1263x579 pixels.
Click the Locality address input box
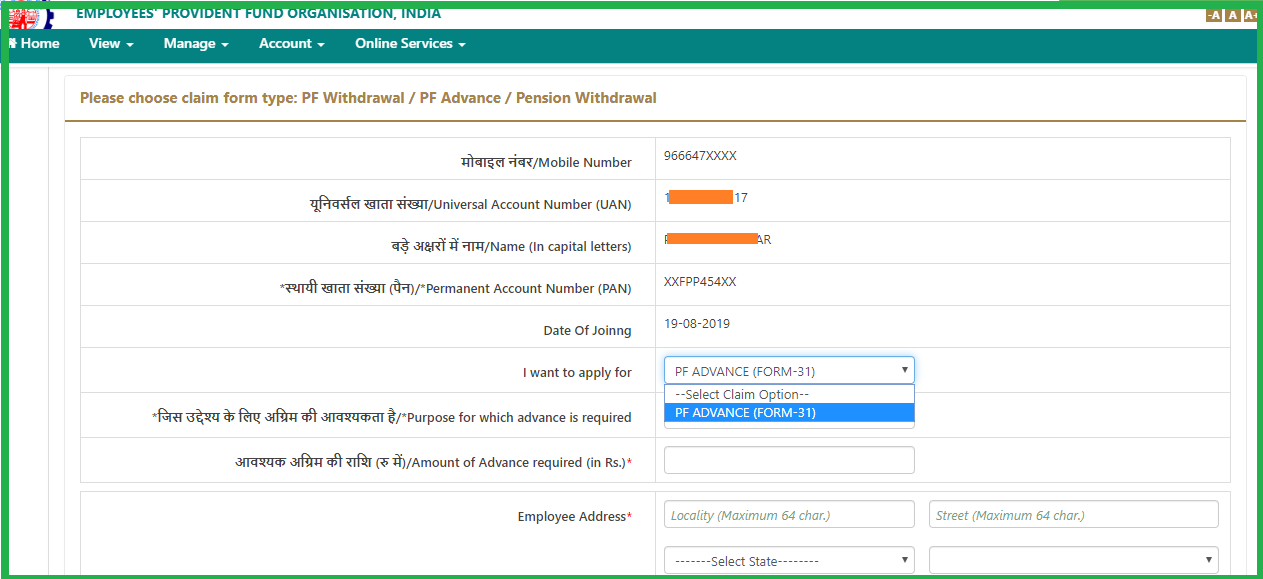pos(788,513)
